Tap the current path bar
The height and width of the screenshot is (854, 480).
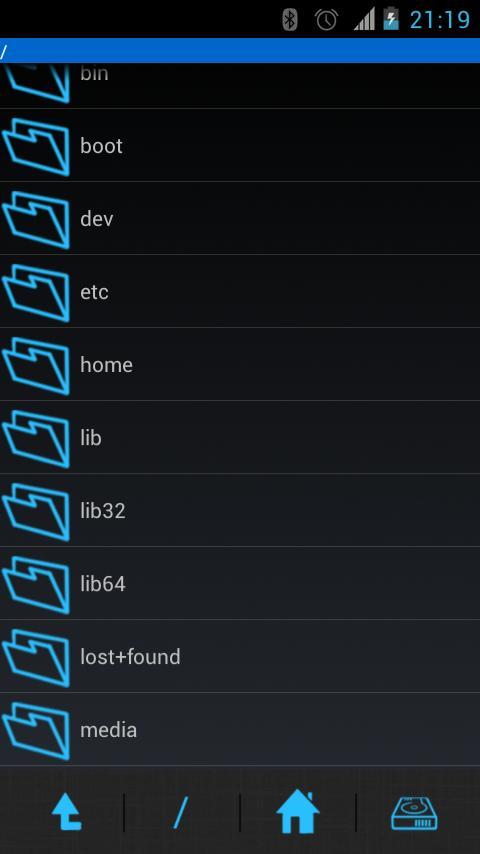pyautogui.click(x=240, y=51)
